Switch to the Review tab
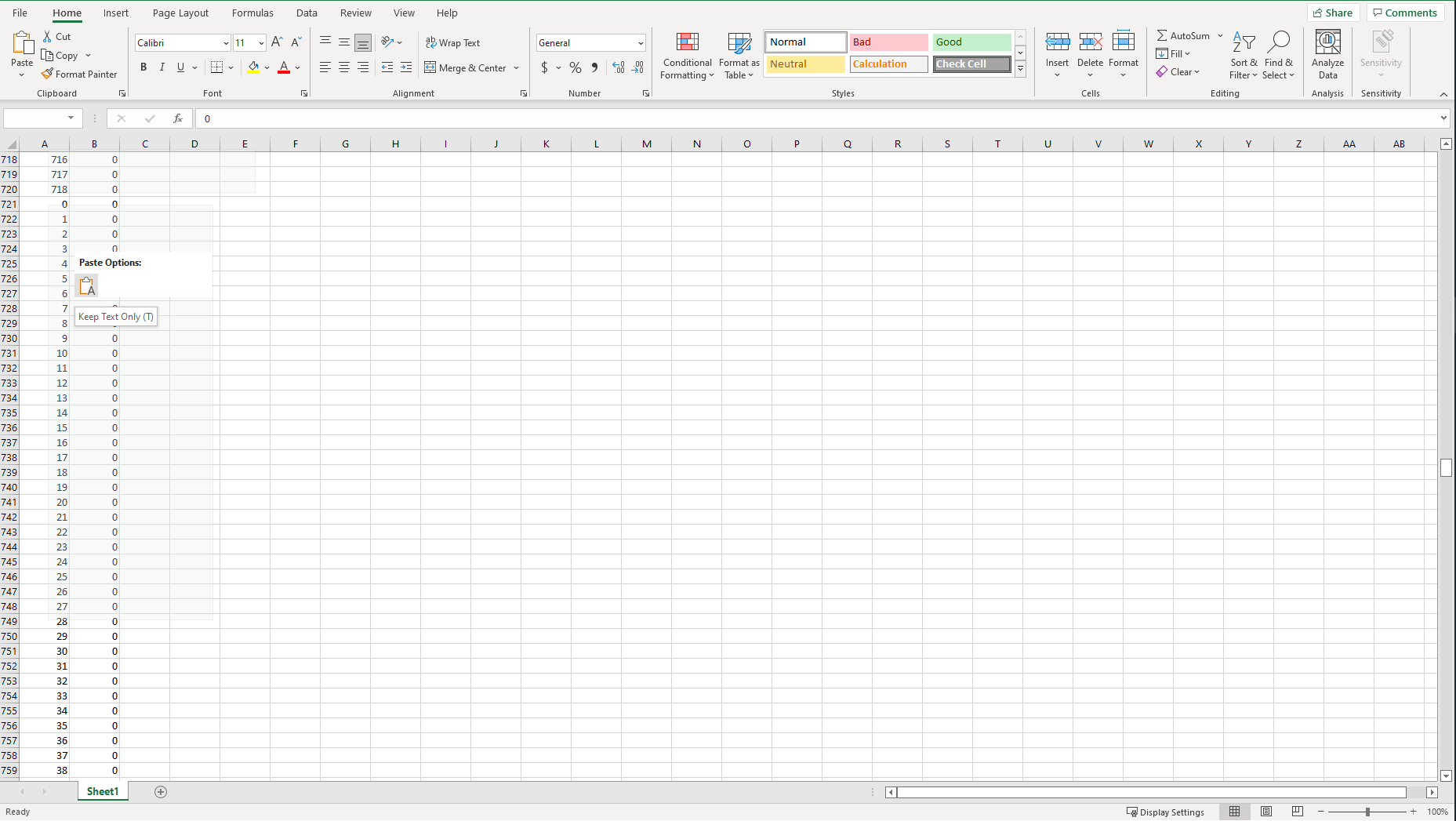The height and width of the screenshot is (821, 1456). (356, 13)
